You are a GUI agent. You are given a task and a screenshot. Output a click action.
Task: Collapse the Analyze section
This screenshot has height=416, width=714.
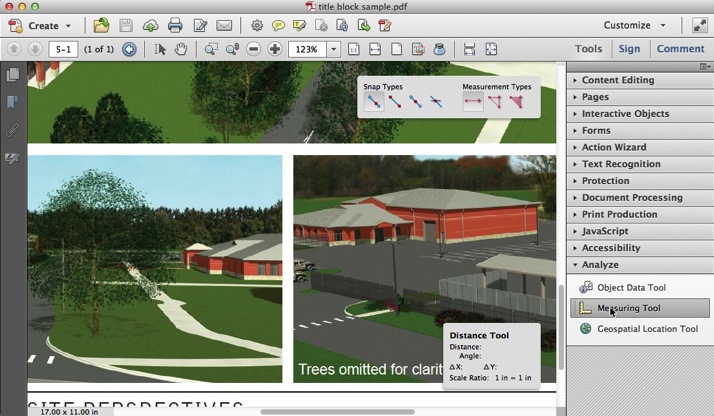pos(600,265)
